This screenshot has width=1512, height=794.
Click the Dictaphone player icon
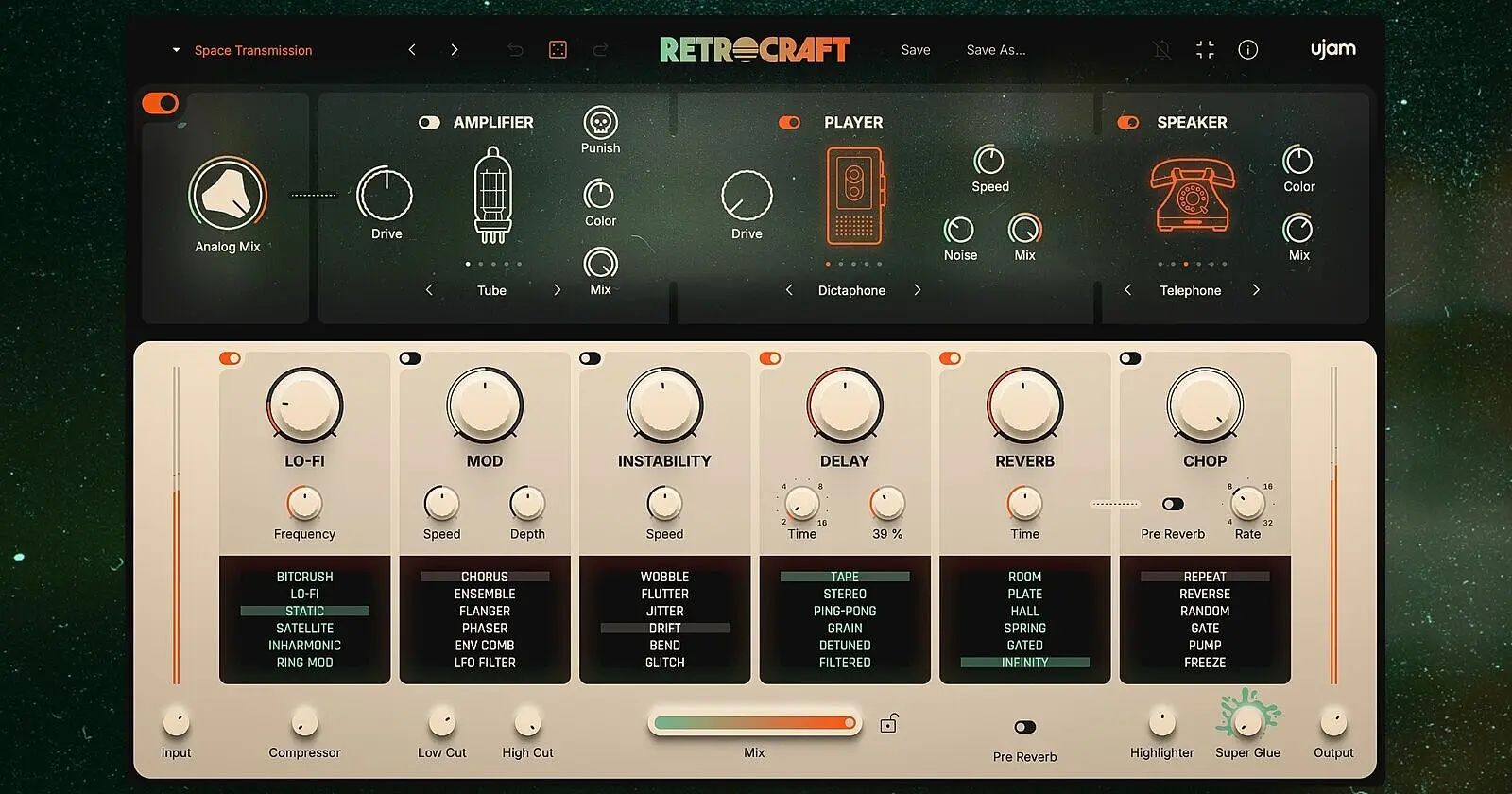coord(854,196)
